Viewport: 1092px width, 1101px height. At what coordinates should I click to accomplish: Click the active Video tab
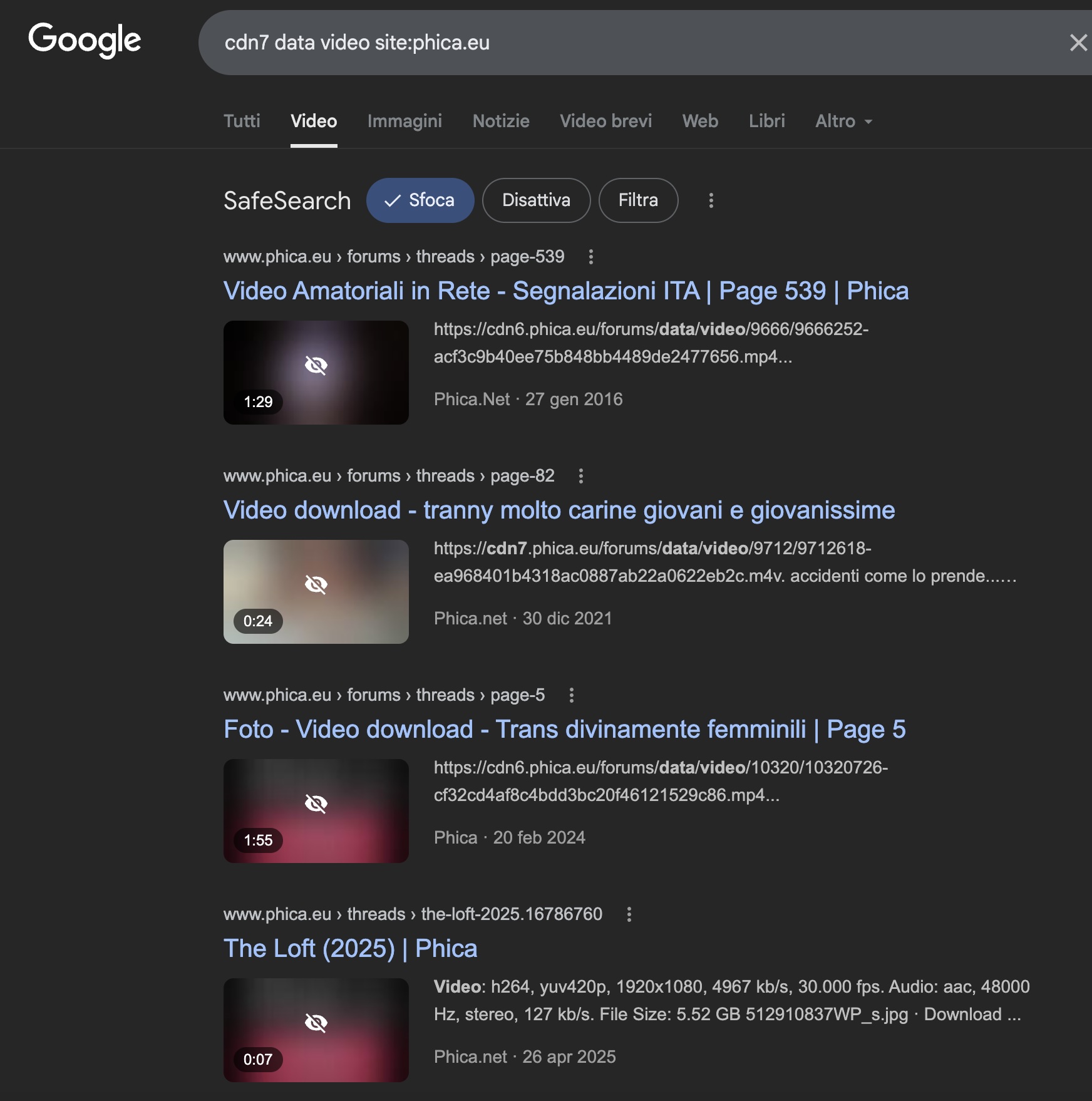coord(314,121)
